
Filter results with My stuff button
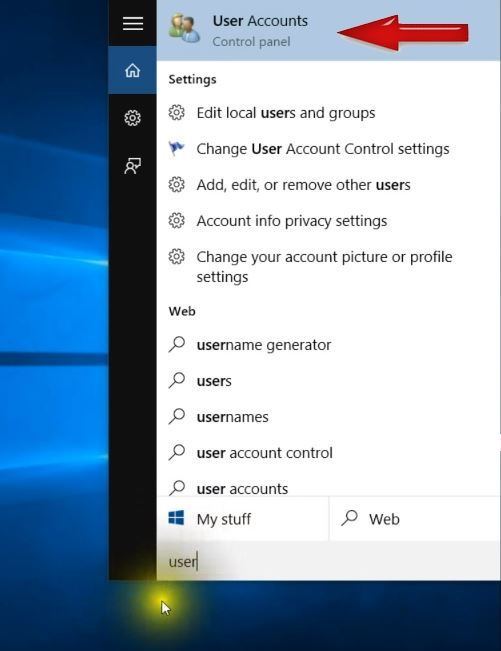(x=242, y=519)
